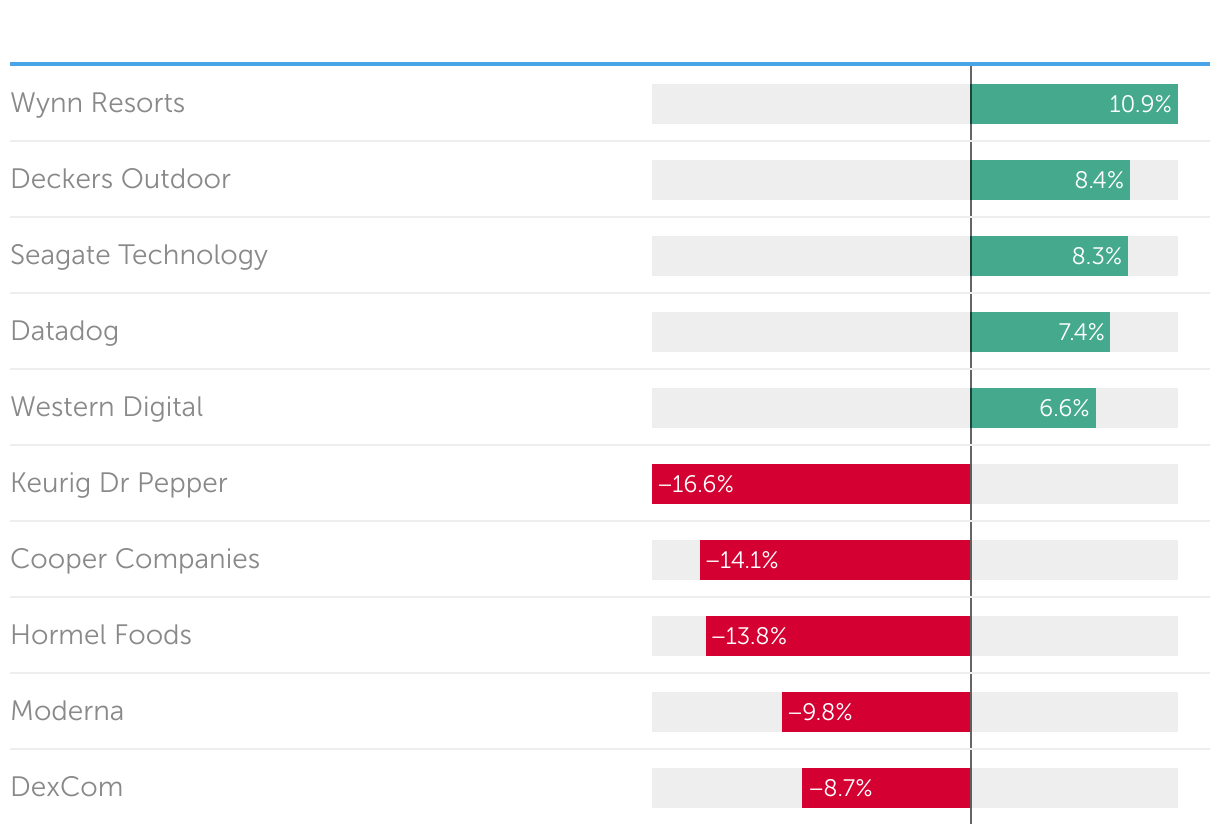The width and height of the screenshot is (1220, 834).
Task: Open the DexCom row label
Action: [67, 787]
